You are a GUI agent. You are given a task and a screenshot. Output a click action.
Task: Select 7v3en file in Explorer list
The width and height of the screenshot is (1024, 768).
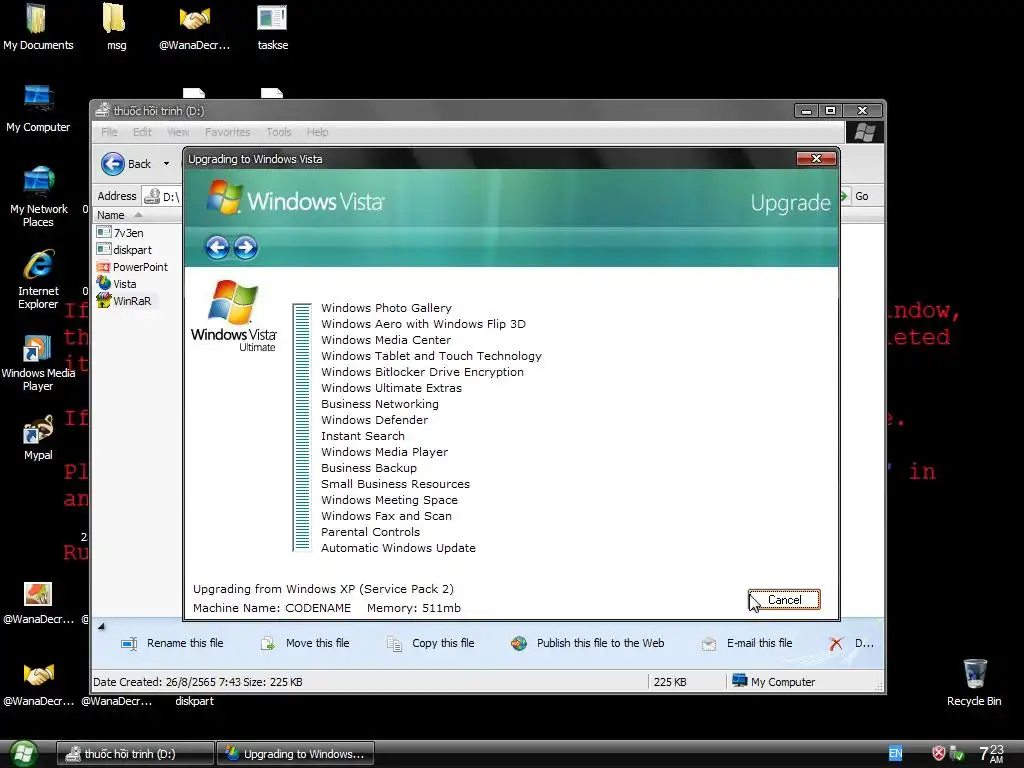[121, 232]
